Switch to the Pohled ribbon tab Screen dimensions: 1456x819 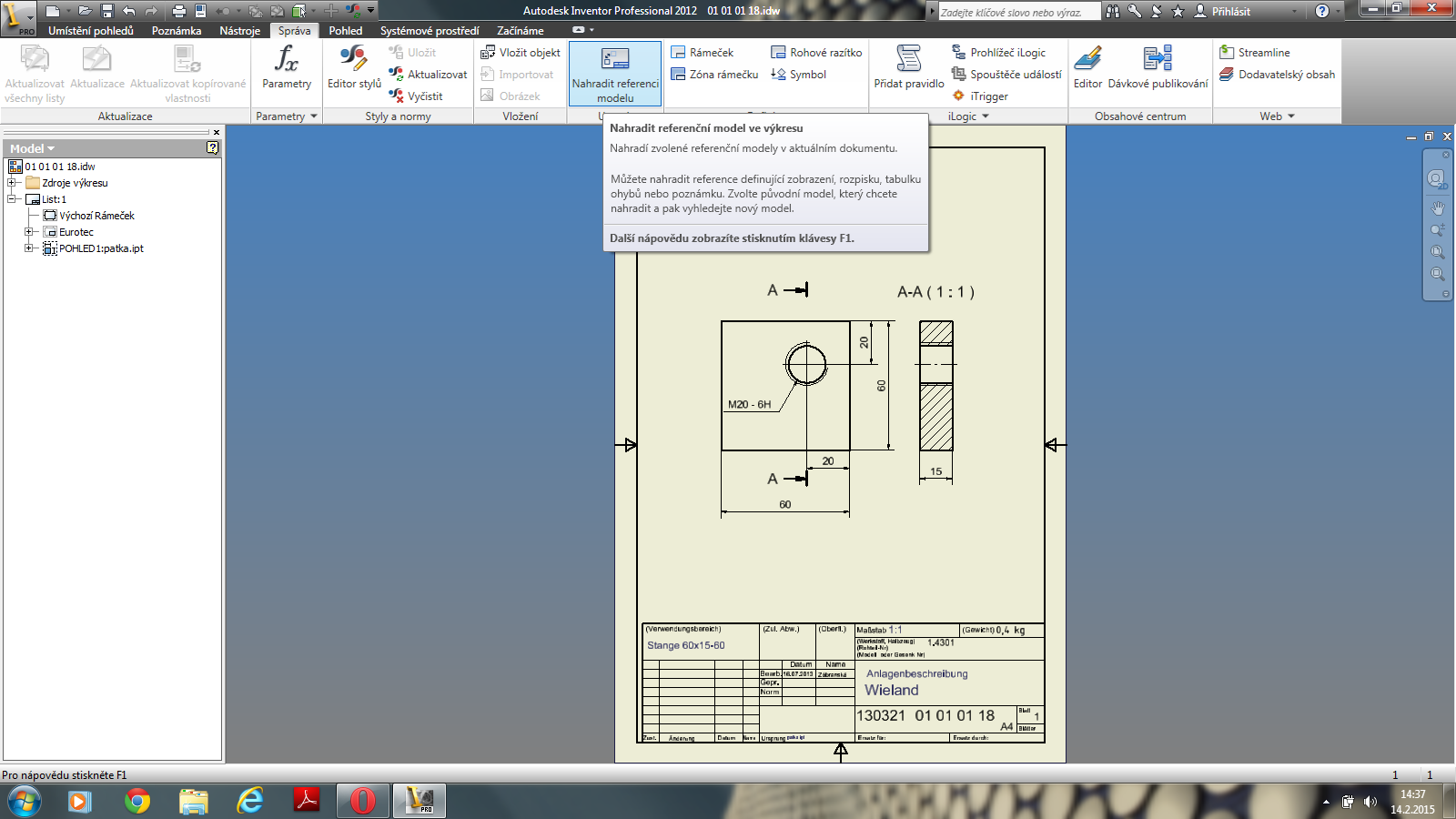pyautogui.click(x=346, y=30)
